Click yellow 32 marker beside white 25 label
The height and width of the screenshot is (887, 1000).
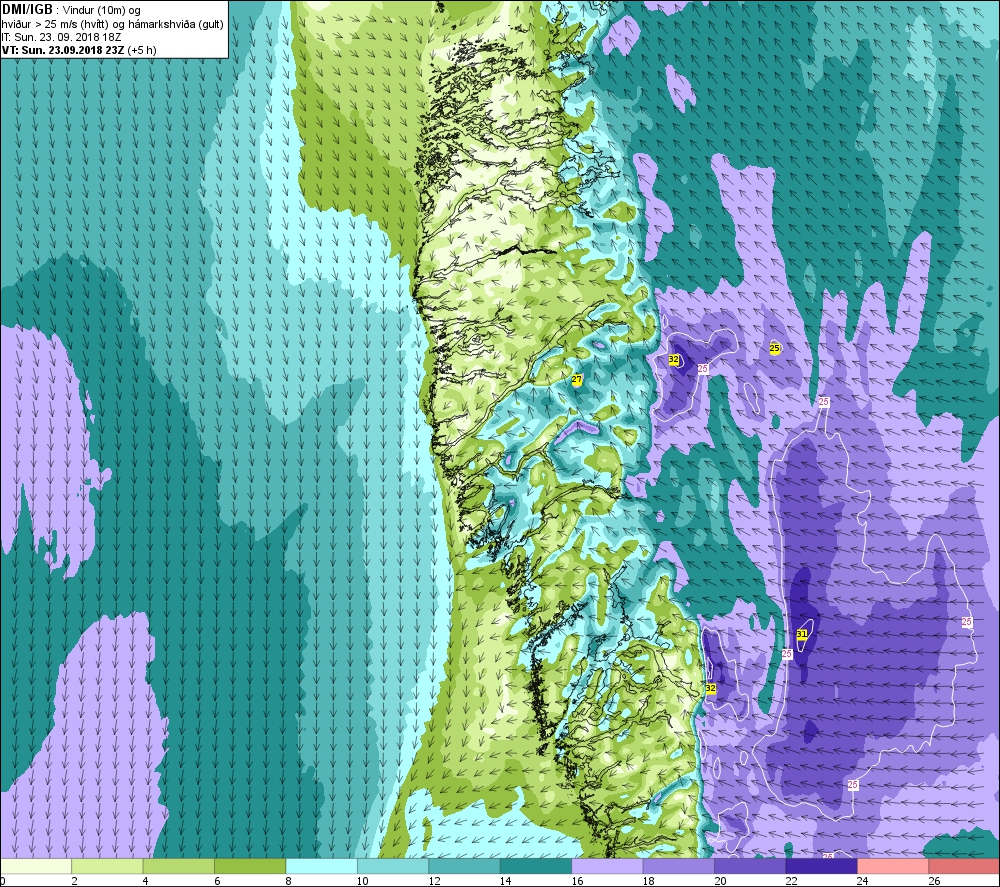[673, 360]
